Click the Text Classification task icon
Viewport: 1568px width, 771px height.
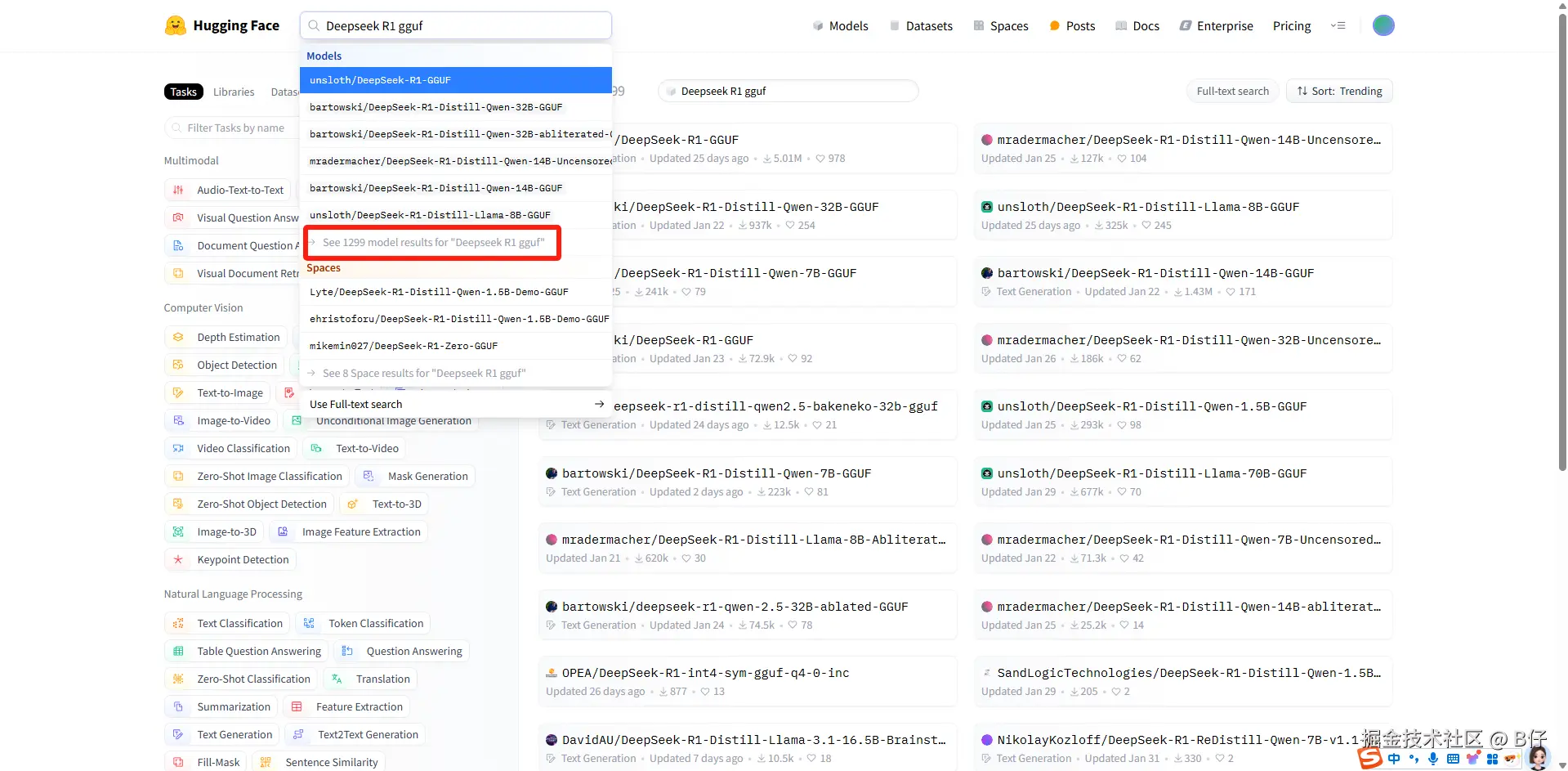[x=178, y=623]
